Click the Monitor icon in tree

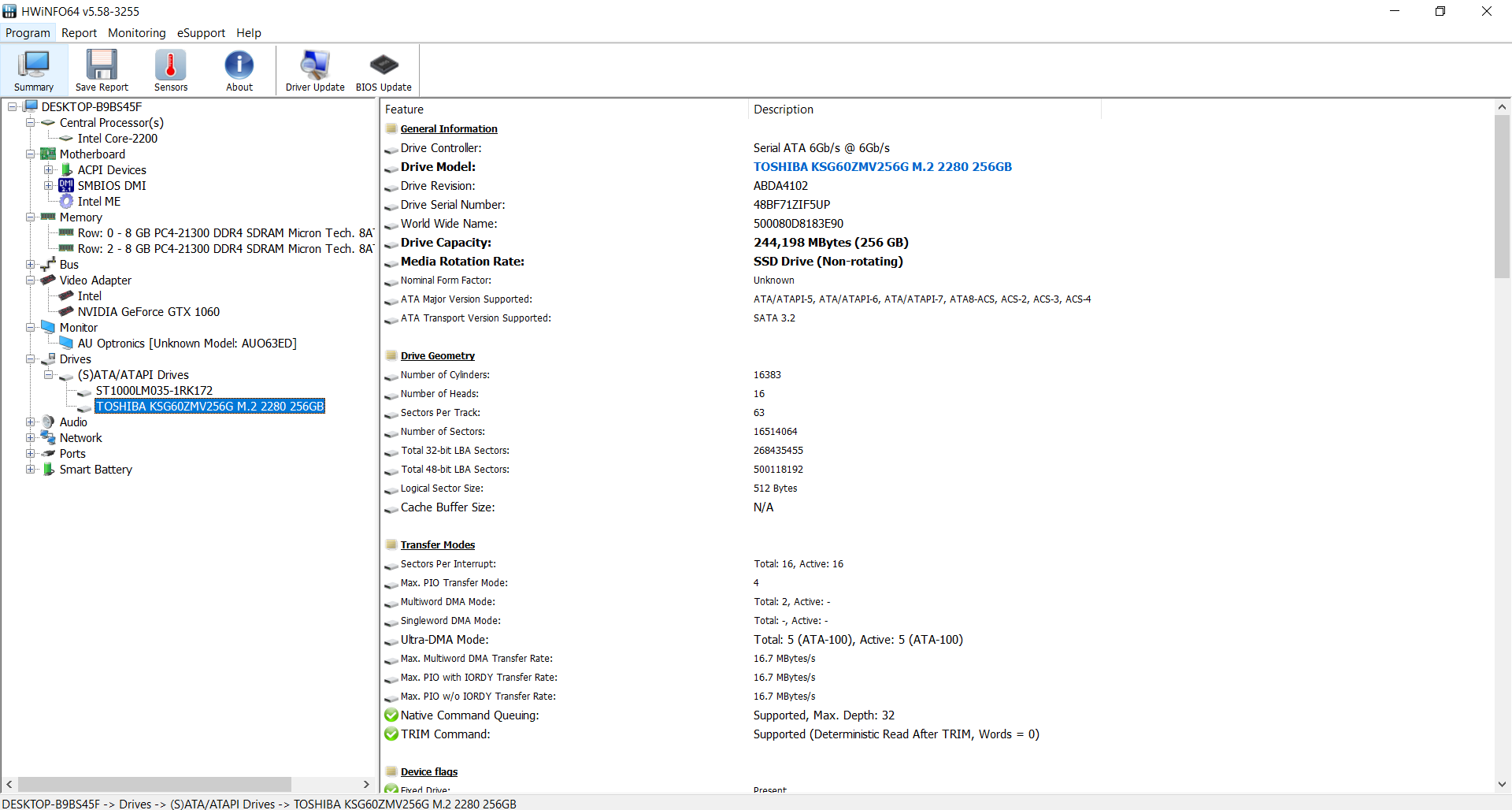[48, 327]
